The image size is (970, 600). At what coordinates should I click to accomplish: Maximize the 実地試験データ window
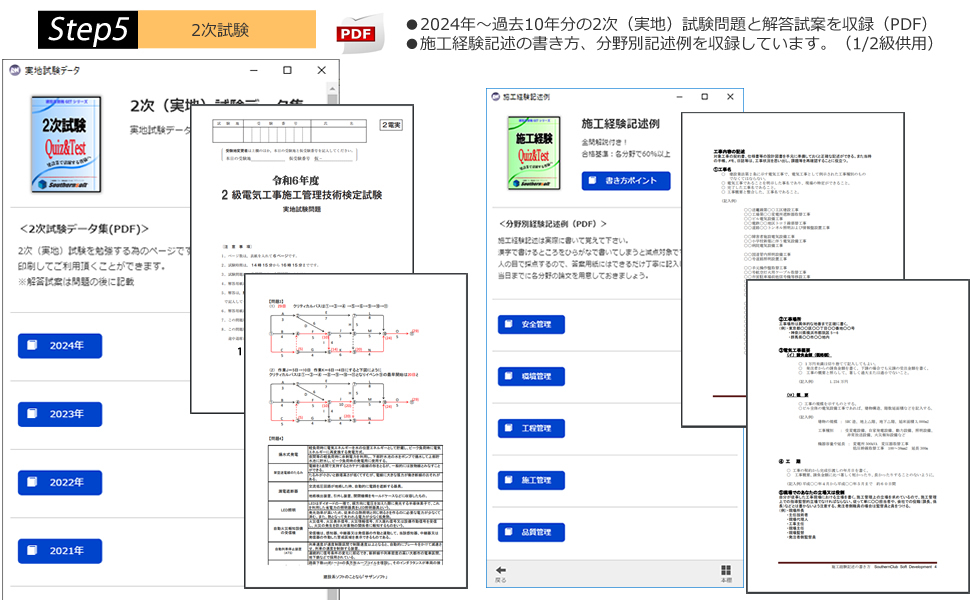(x=287, y=71)
